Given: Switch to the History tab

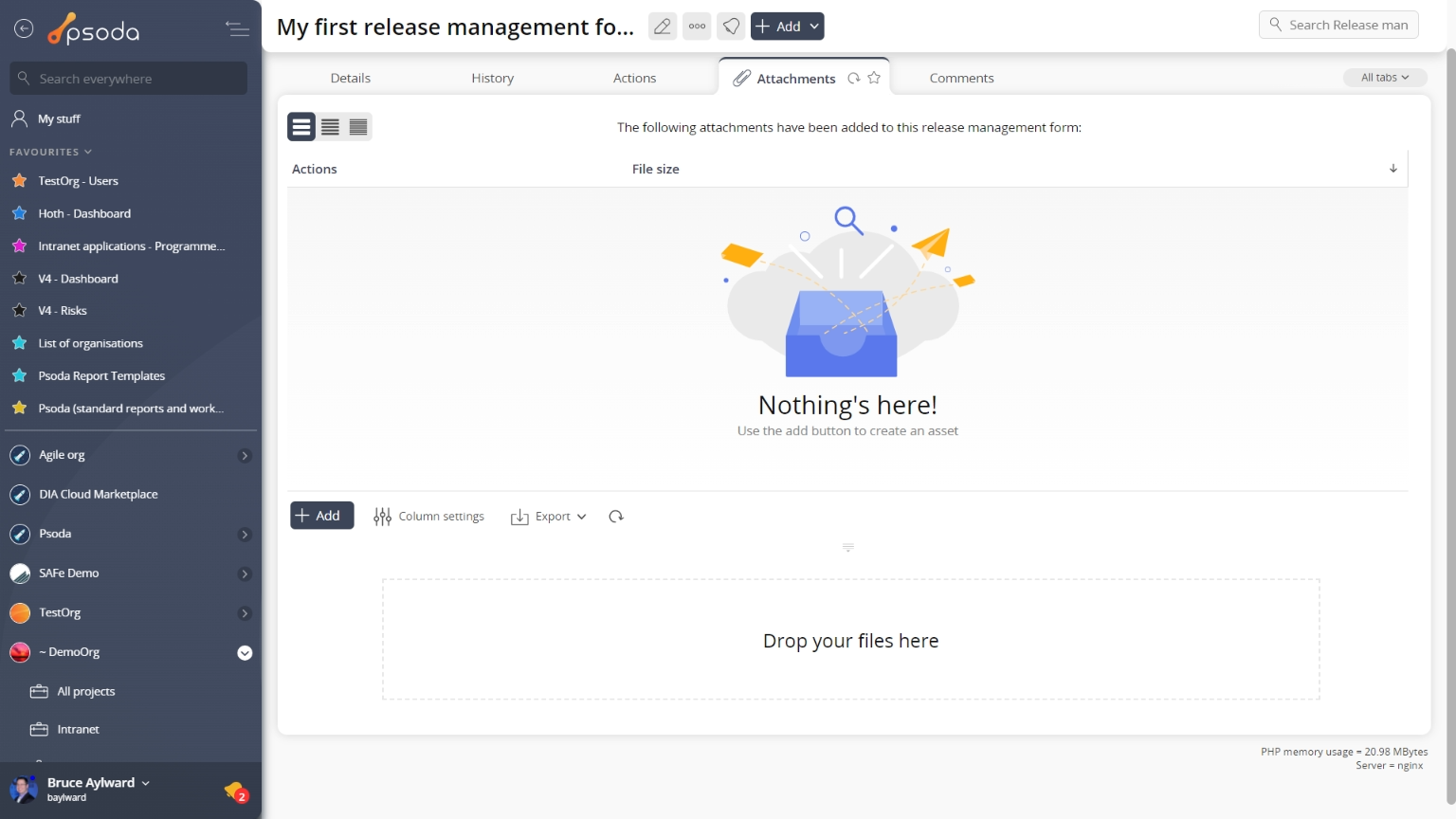Looking at the screenshot, I should pyautogui.click(x=493, y=79).
